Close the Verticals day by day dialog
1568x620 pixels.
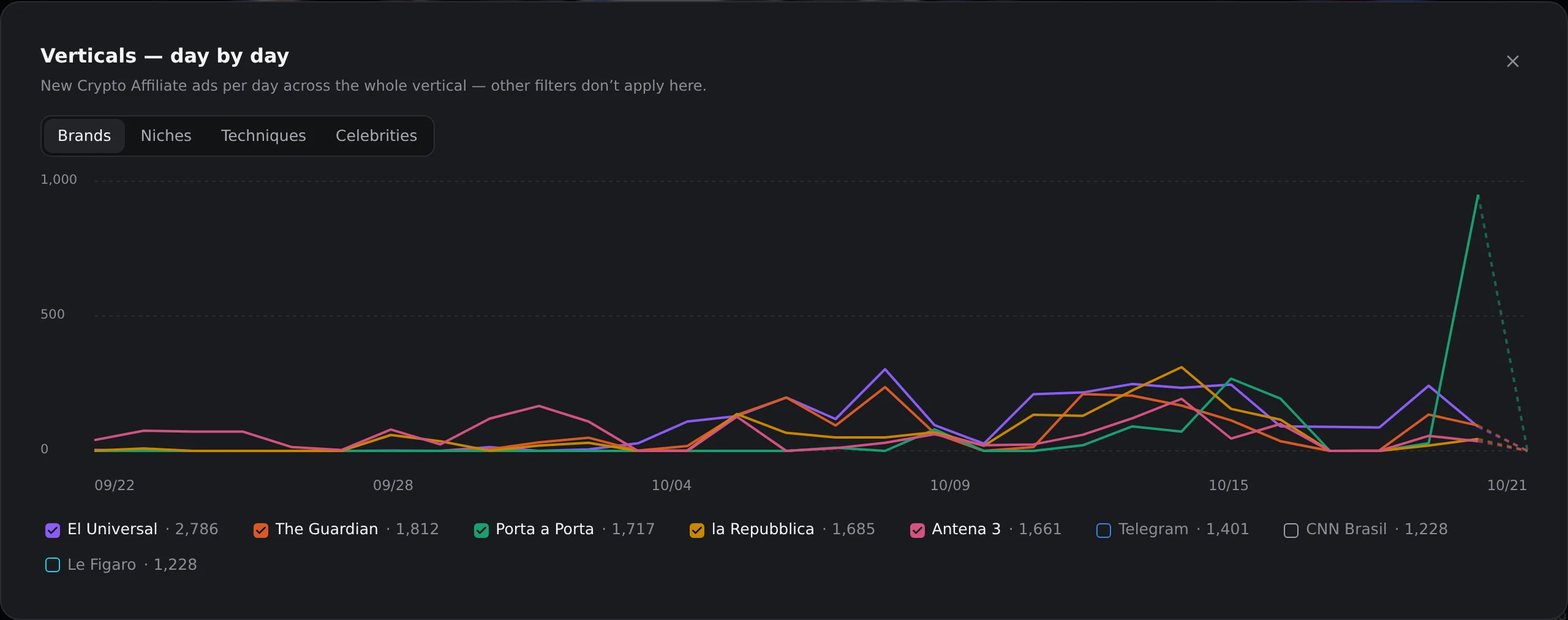click(x=1512, y=61)
